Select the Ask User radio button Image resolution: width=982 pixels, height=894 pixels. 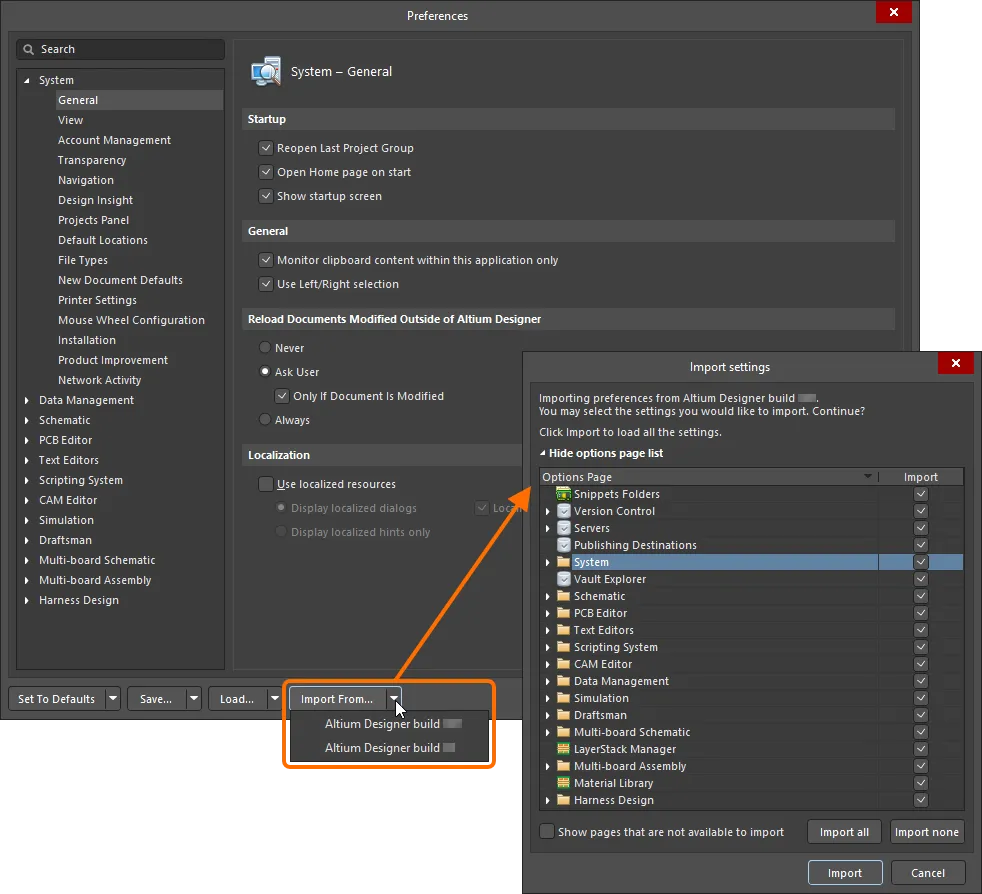pyautogui.click(x=265, y=371)
